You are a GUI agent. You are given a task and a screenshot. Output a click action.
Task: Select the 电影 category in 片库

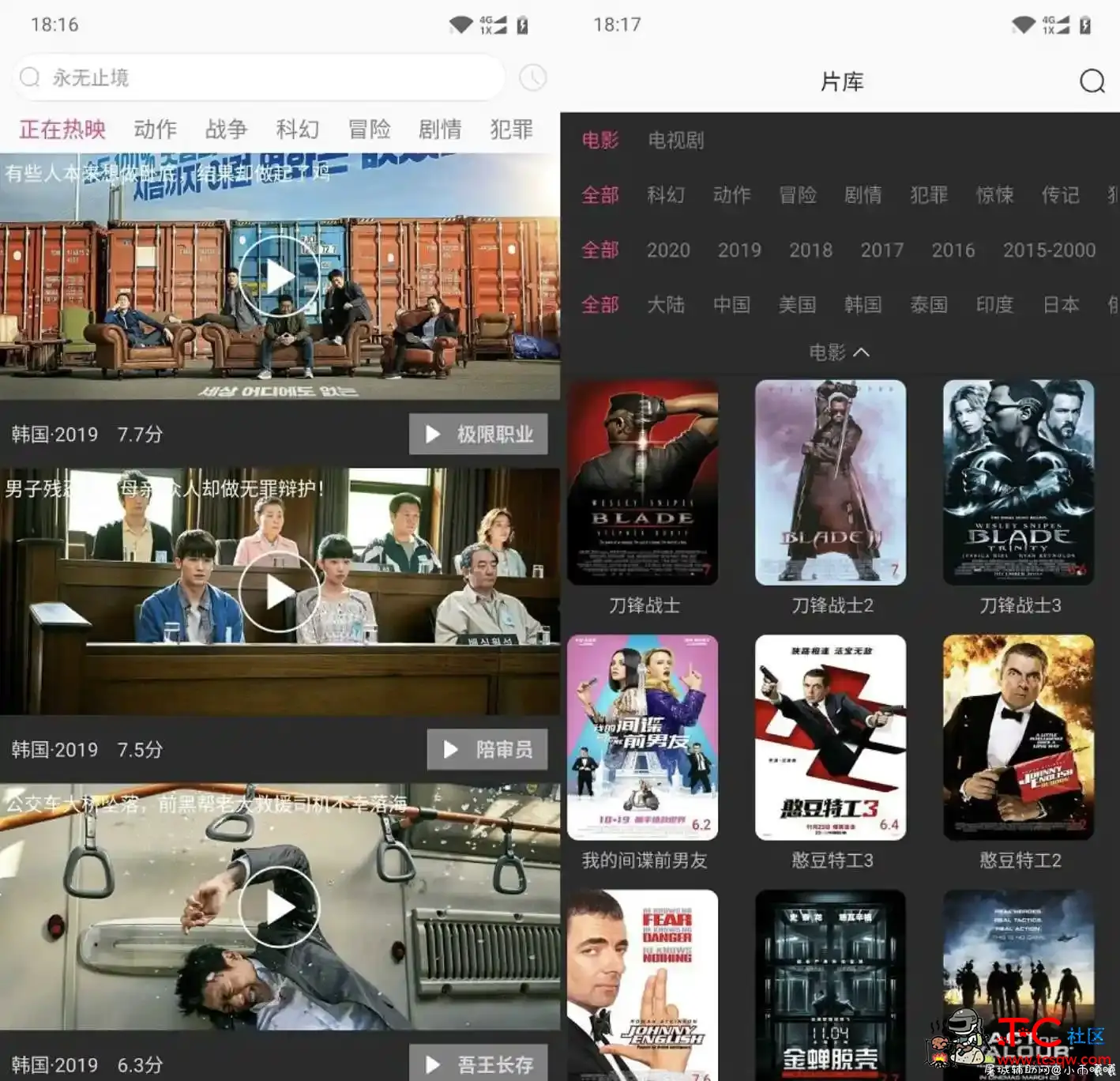click(x=600, y=140)
